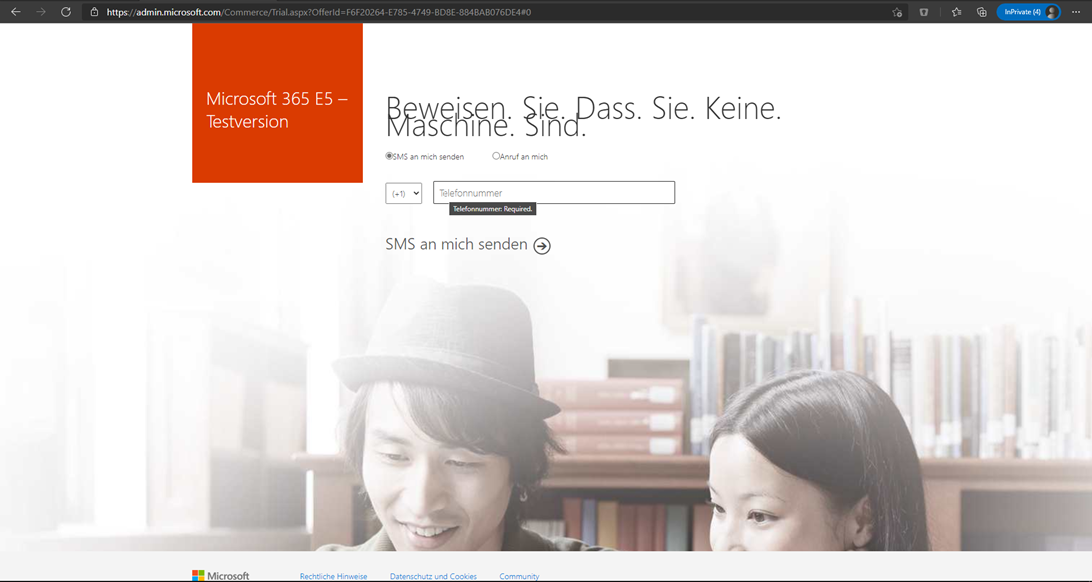The image size is (1092, 582).
Task: Open the (+1) country code dropdown
Action: coord(403,193)
